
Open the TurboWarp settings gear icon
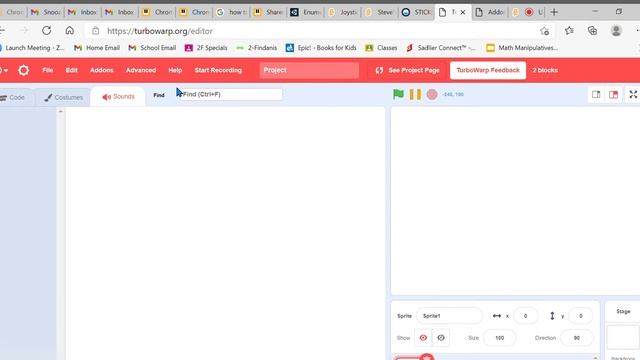click(x=24, y=70)
